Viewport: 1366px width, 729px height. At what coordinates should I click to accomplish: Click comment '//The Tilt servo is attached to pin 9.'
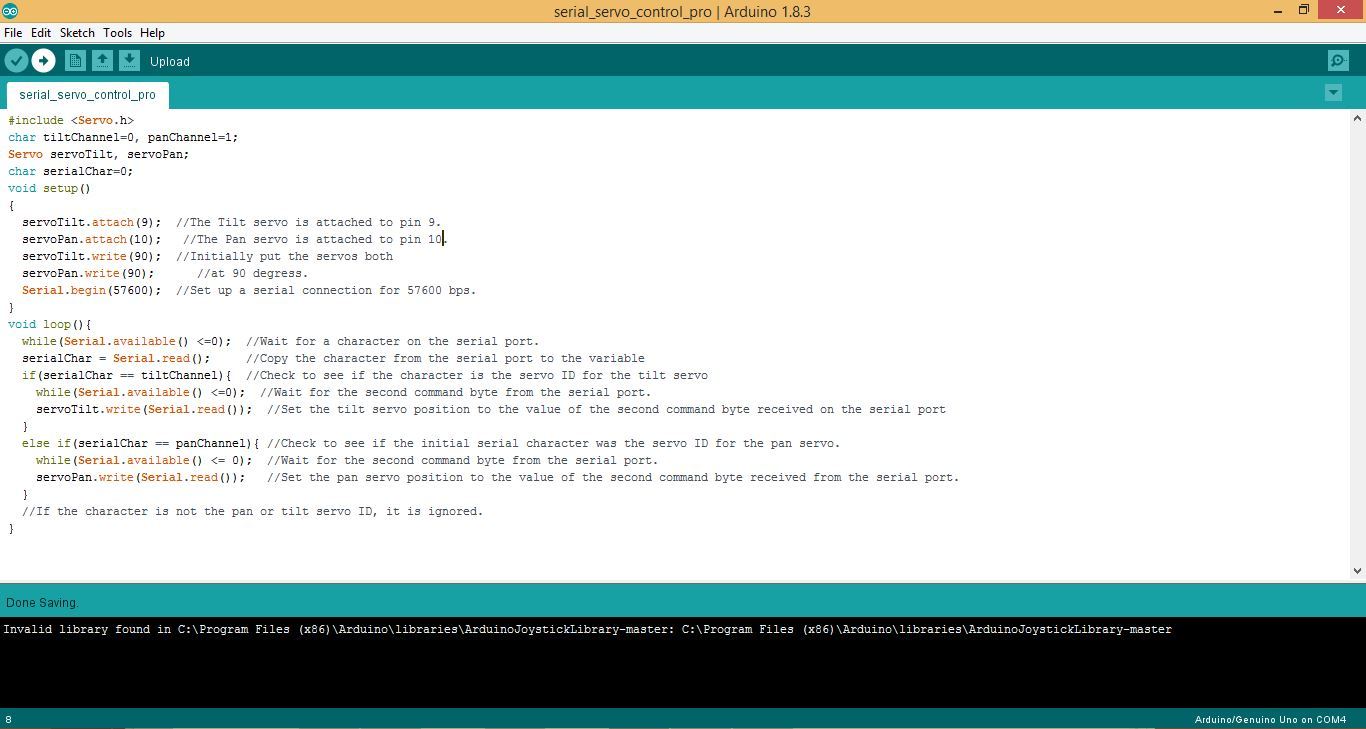[x=308, y=222]
